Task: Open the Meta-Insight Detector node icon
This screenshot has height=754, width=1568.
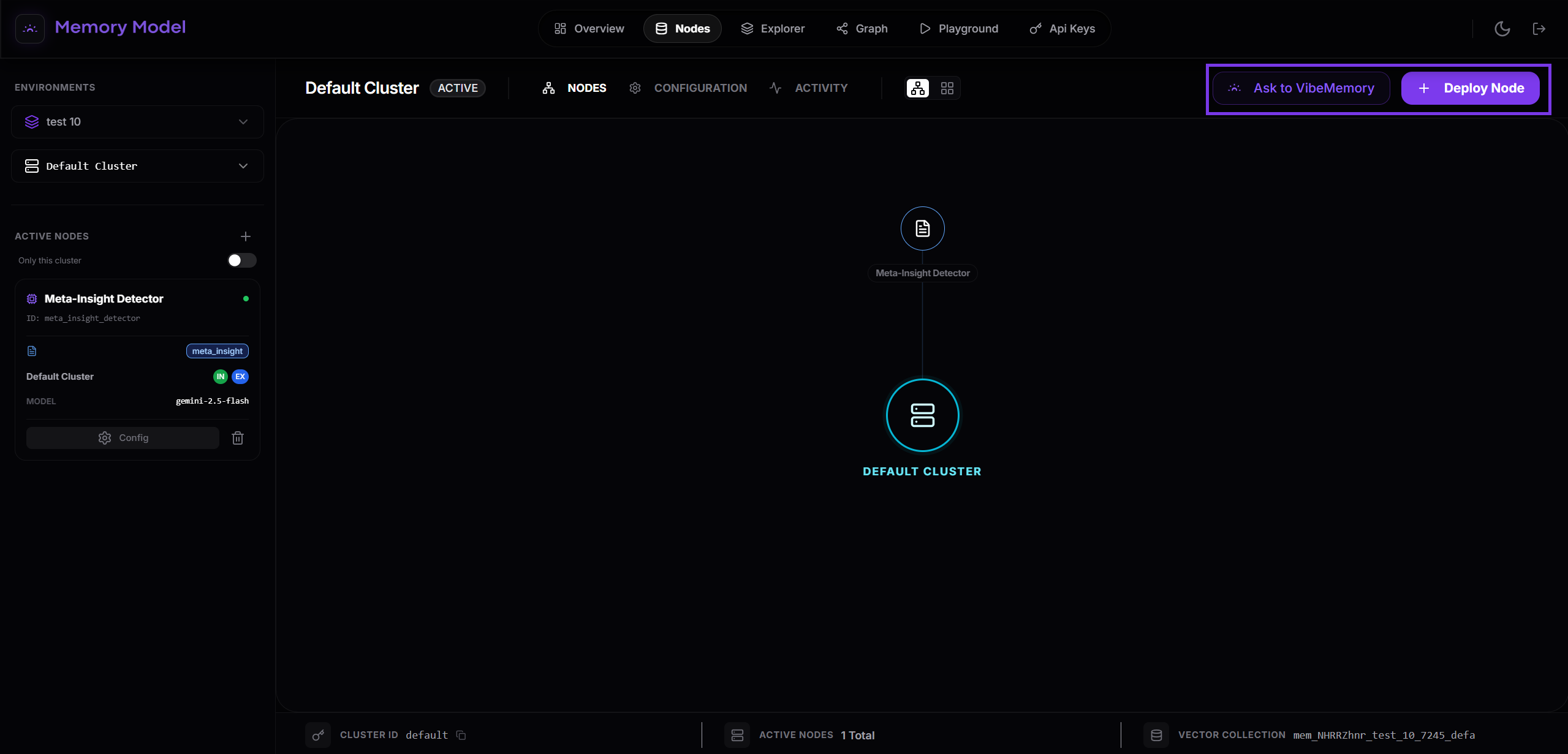Action: 922,228
